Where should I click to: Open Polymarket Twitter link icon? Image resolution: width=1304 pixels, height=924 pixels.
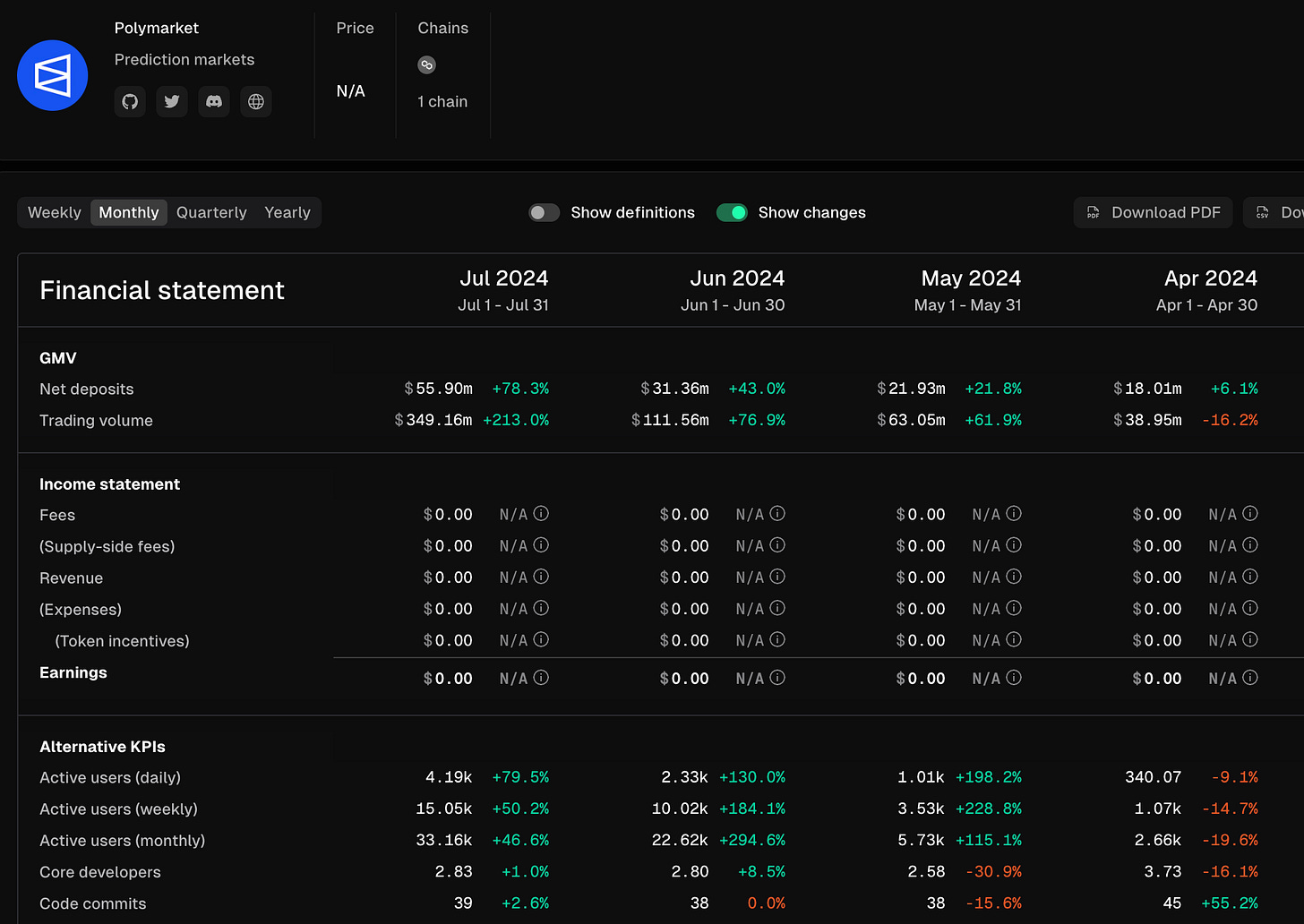pos(172,101)
